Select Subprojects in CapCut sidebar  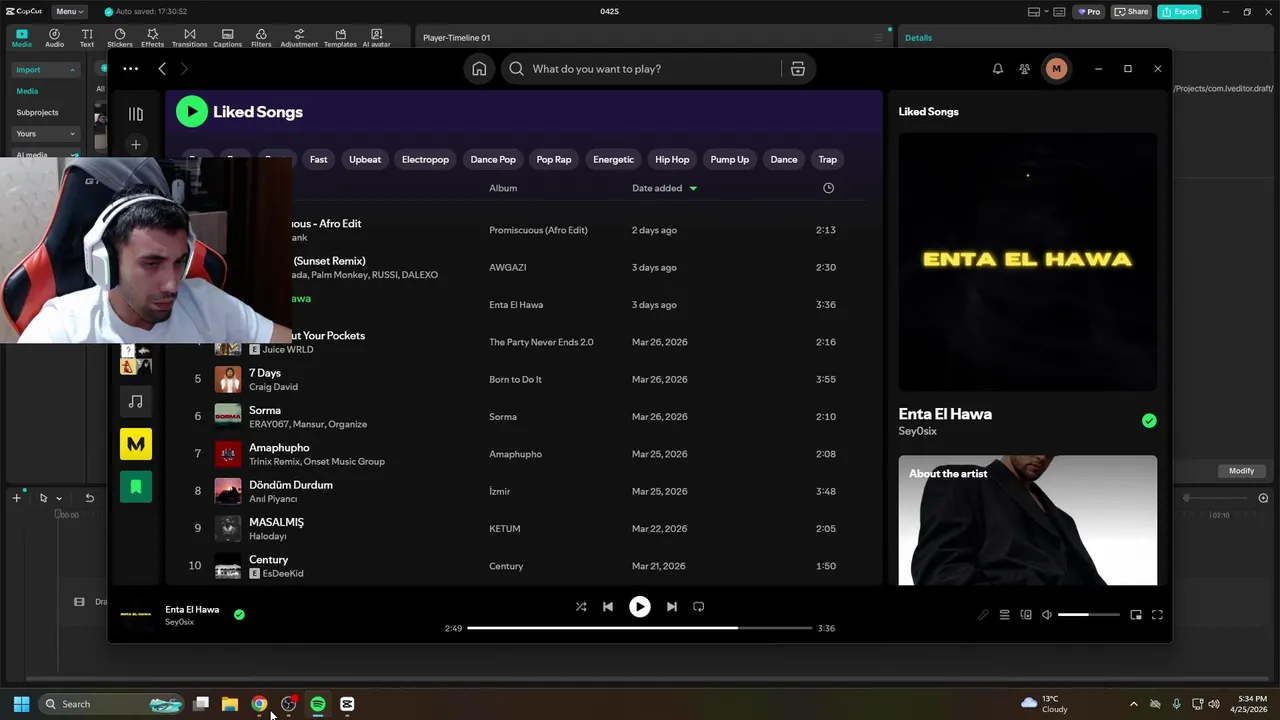(38, 112)
